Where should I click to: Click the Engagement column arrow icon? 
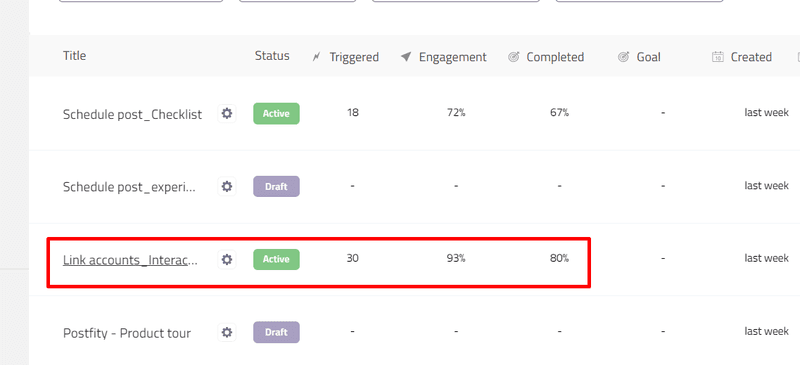tap(406, 57)
